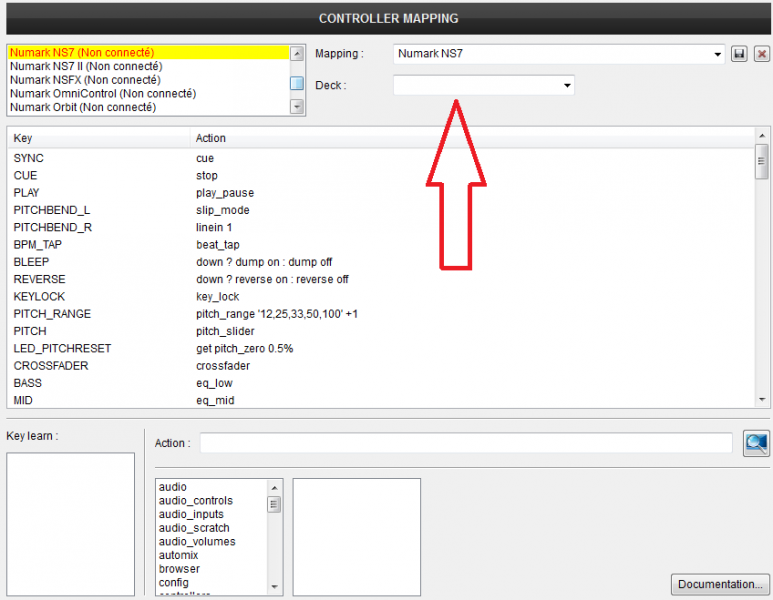Click the linein 1 action cell
The width and height of the screenshot is (773, 600).
pos(214,227)
